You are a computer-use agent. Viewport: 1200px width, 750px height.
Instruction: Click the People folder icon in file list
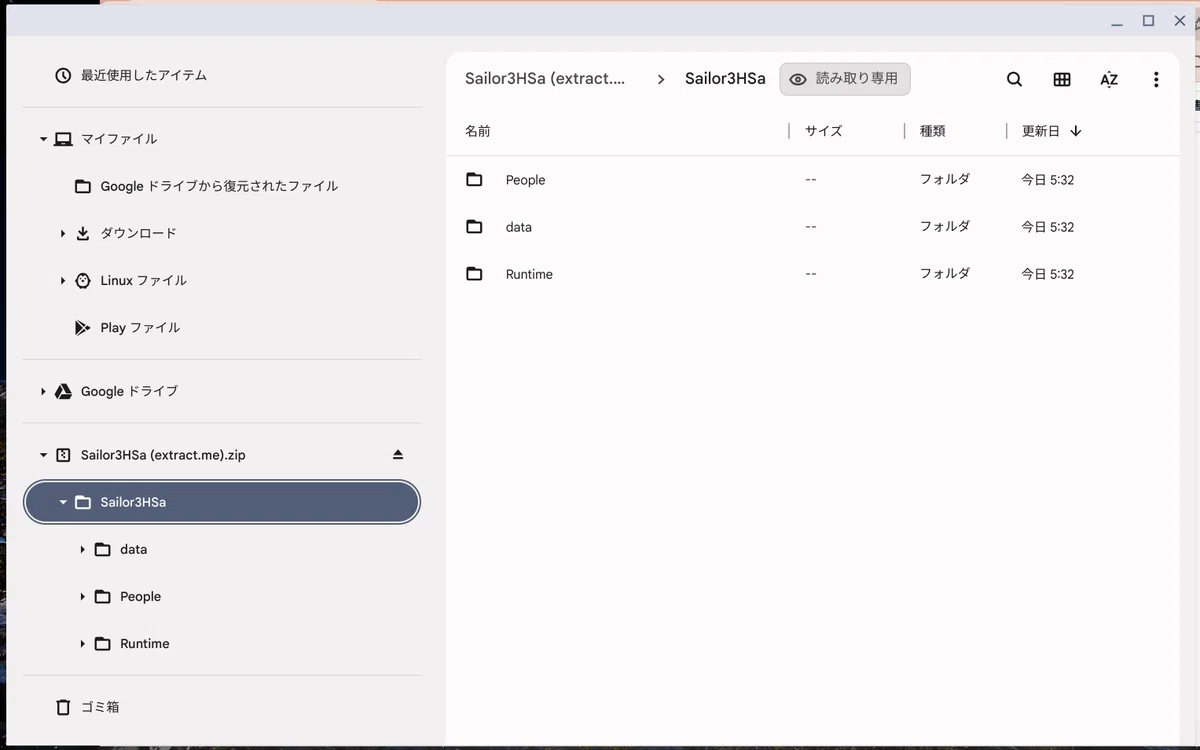click(474, 180)
